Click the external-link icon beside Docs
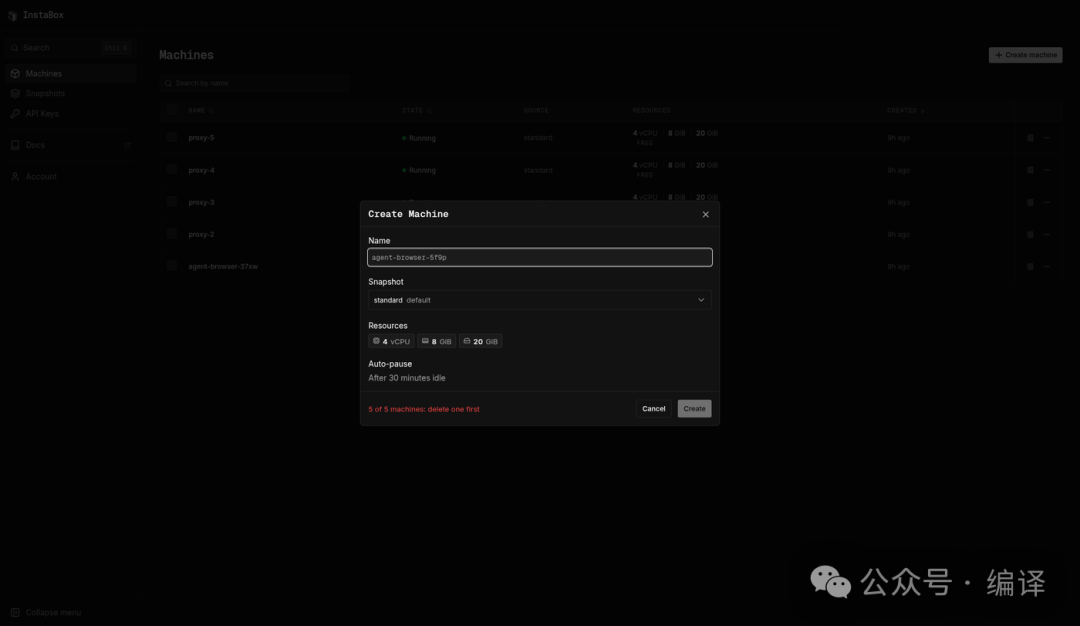 point(127,145)
